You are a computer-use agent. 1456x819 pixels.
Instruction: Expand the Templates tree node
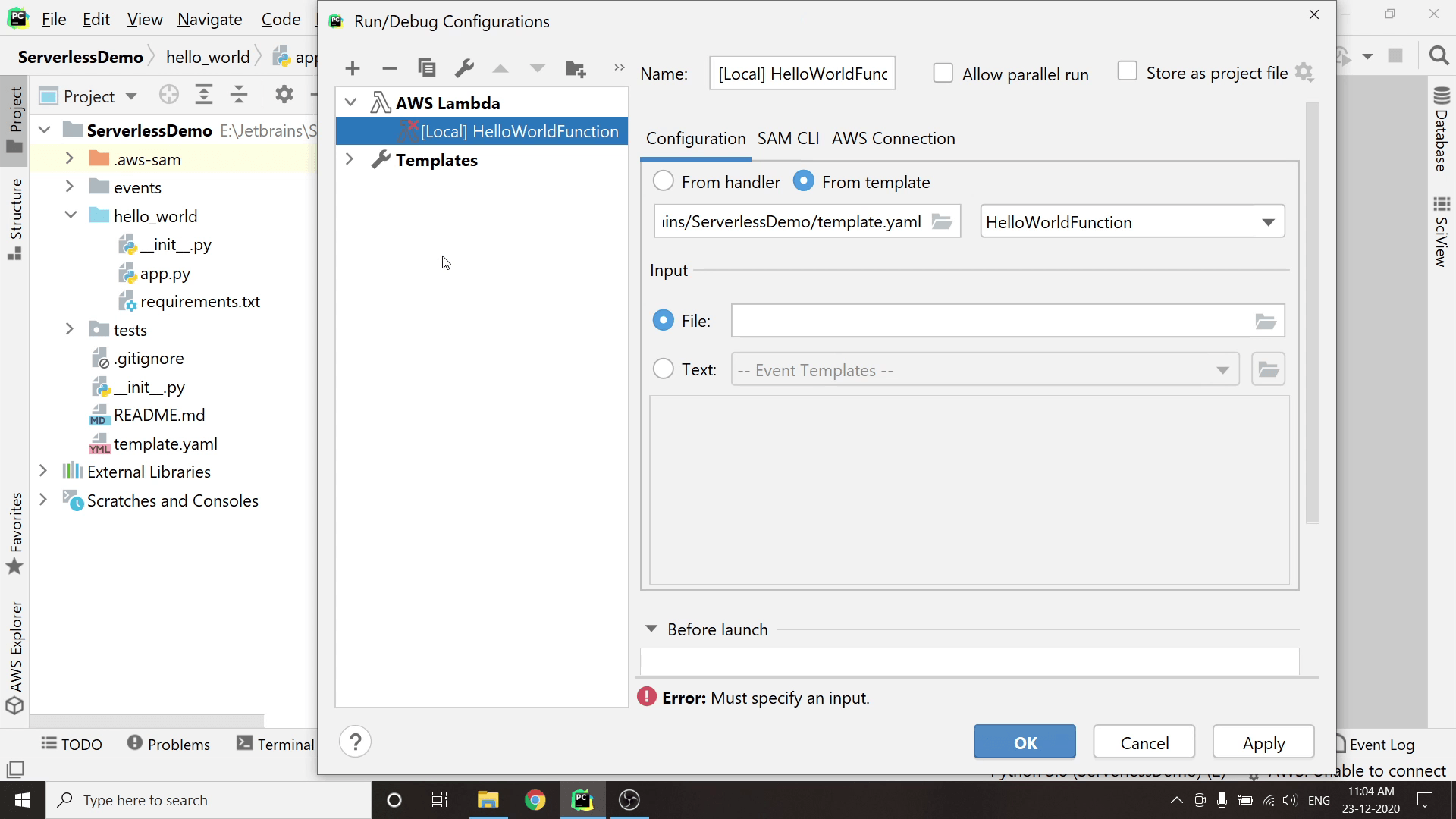click(350, 160)
